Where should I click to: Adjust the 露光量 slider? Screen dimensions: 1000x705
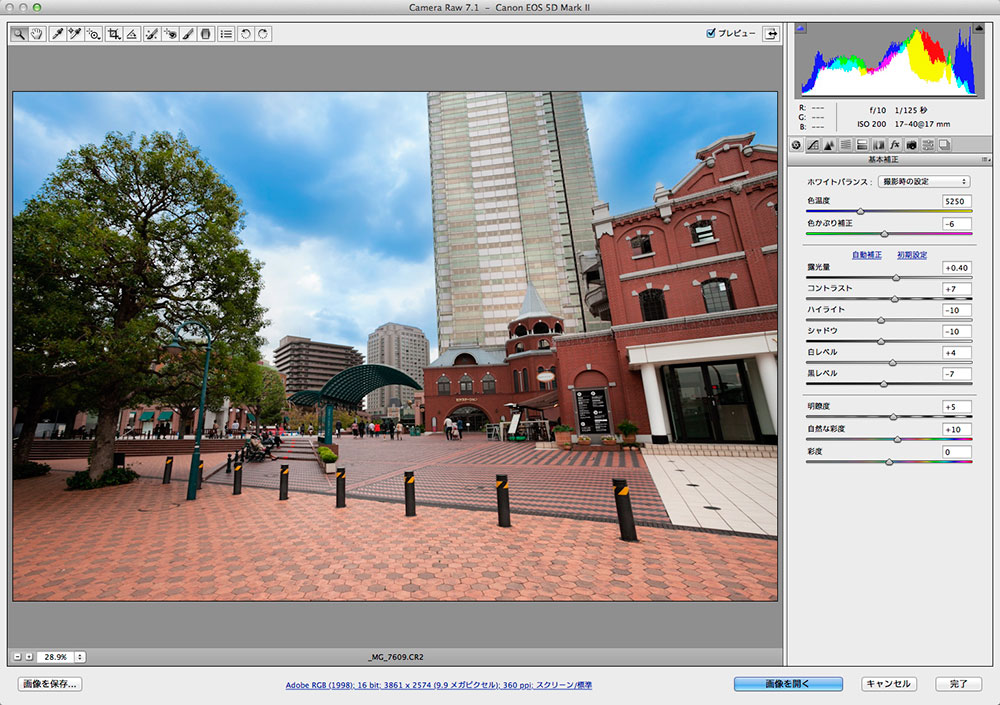coord(896,278)
